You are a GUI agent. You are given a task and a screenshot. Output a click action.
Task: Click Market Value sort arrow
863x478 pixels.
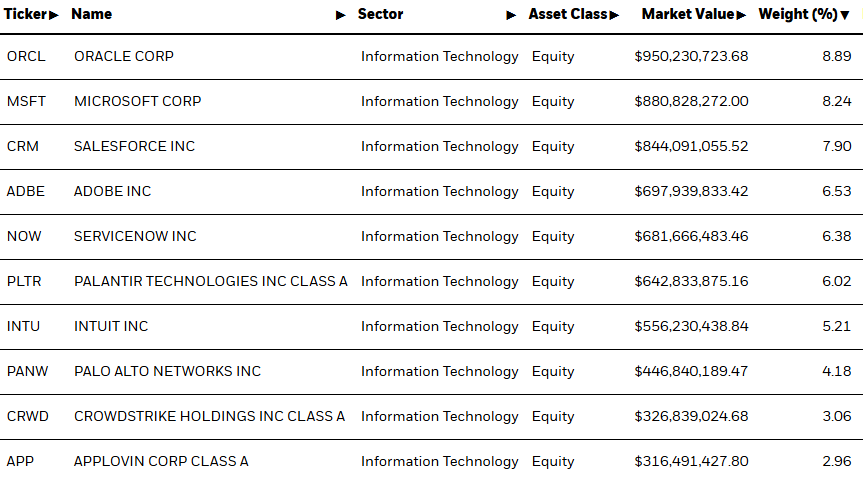(741, 15)
